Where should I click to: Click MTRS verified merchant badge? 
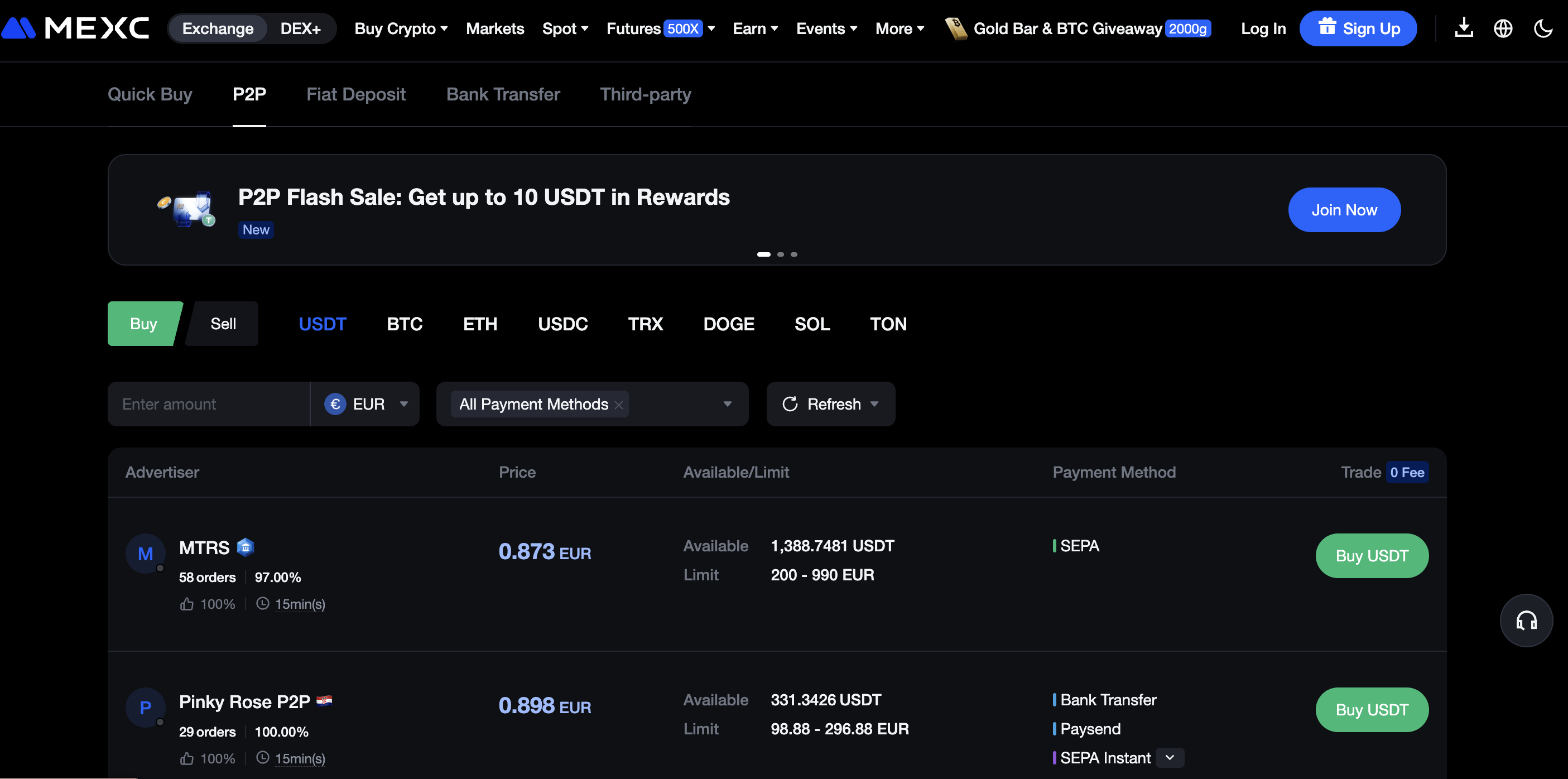point(246,547)
